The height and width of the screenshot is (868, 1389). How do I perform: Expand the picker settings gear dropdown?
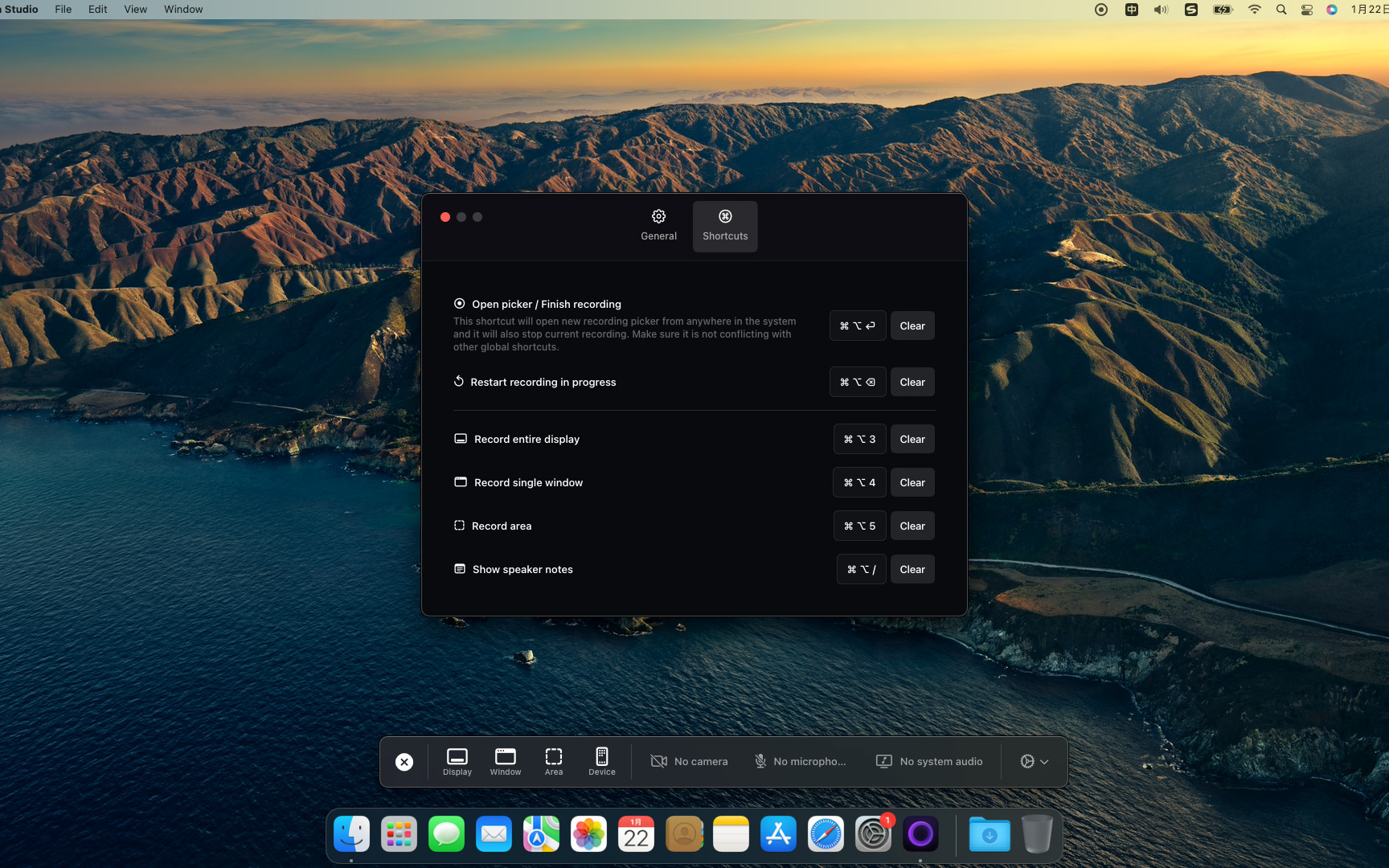1034,761
